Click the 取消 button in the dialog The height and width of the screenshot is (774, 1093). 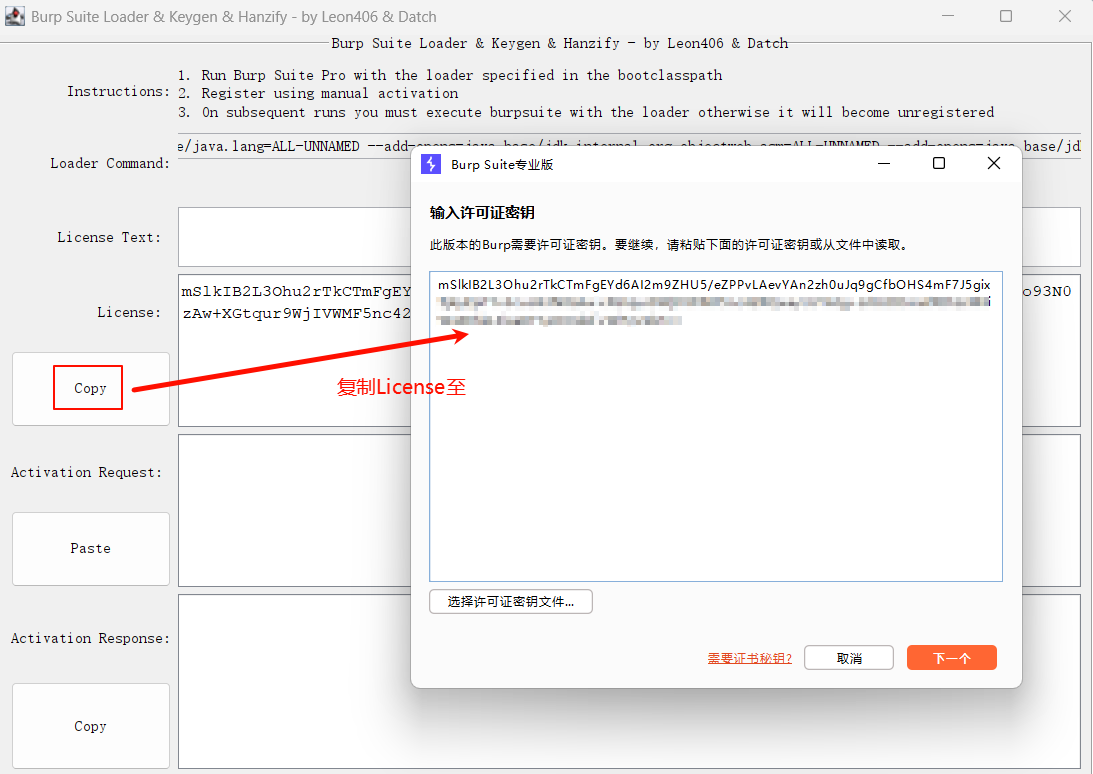point(848,658)
